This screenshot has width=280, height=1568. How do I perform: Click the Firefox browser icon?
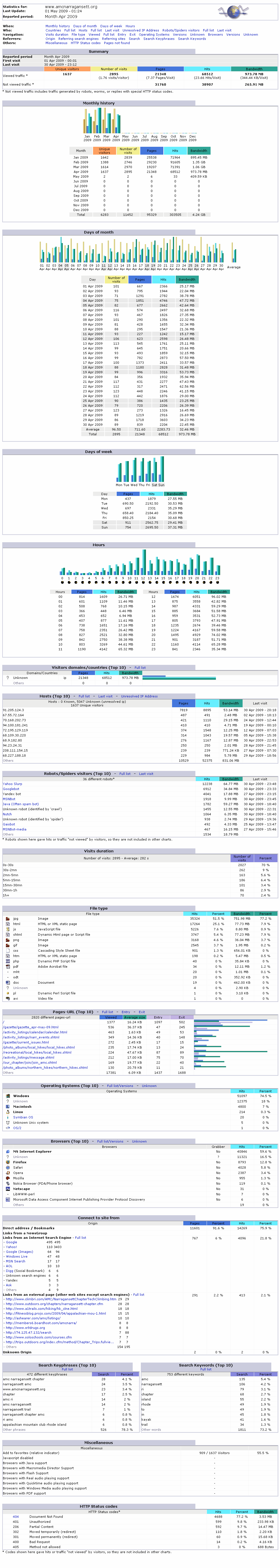pos(7,1162)
